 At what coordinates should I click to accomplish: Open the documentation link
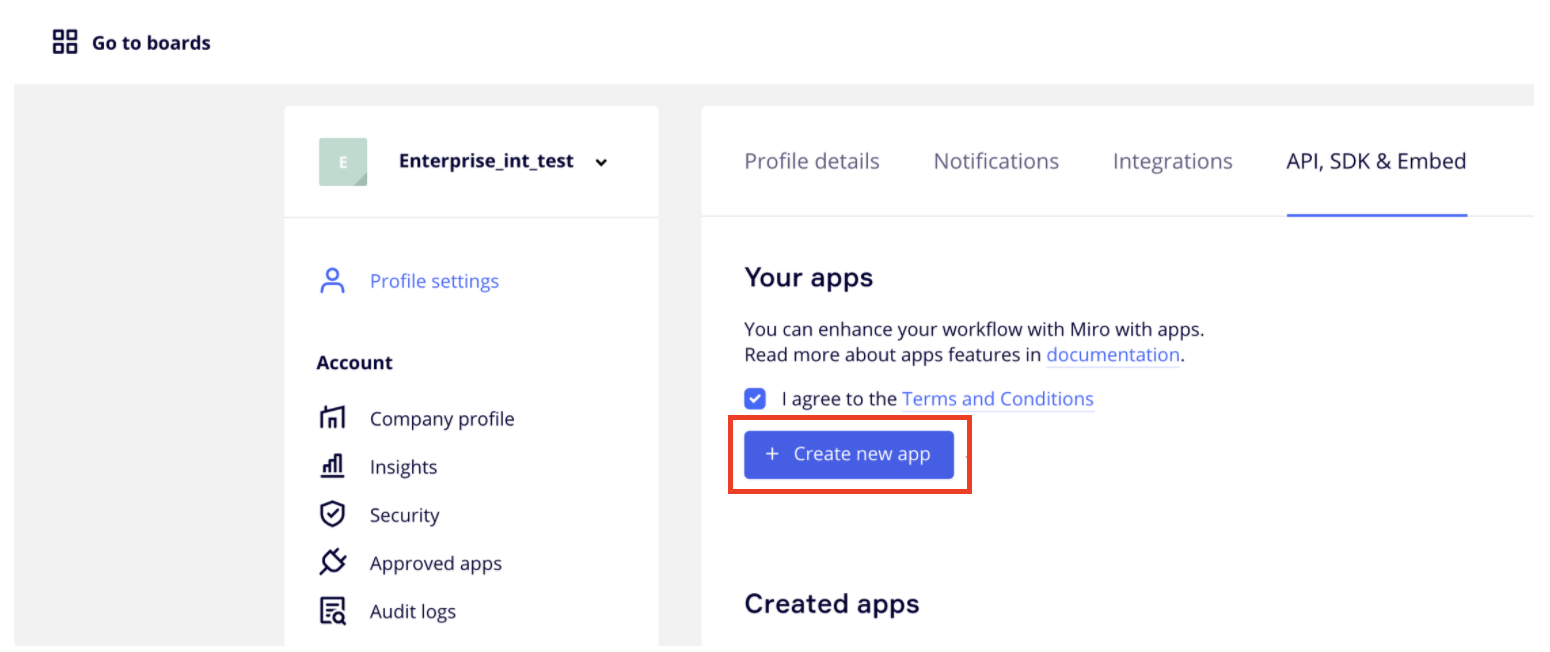[x=1113, y=355]
